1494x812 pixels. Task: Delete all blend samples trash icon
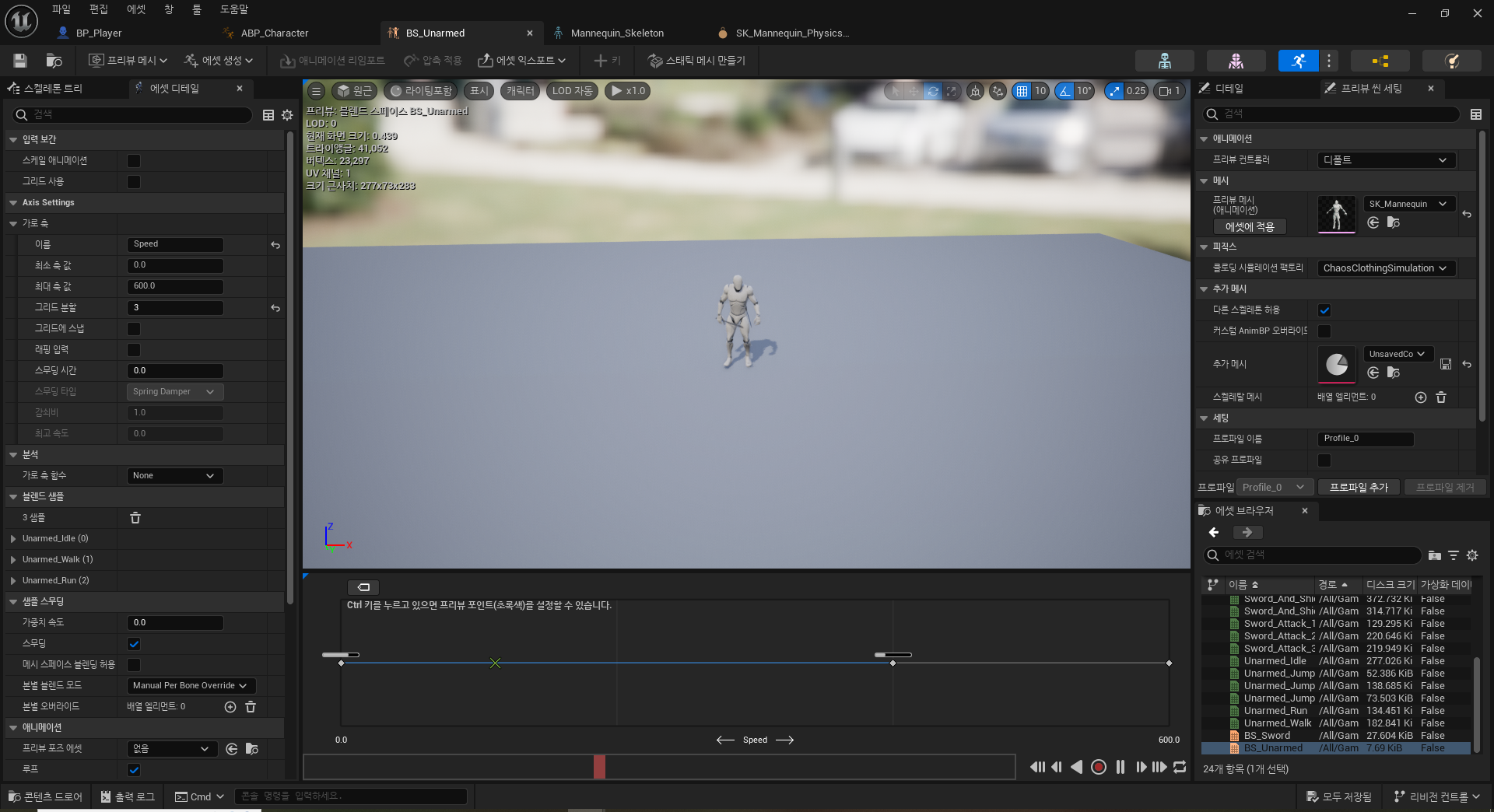pyautogui.click(x=135, y=518)
